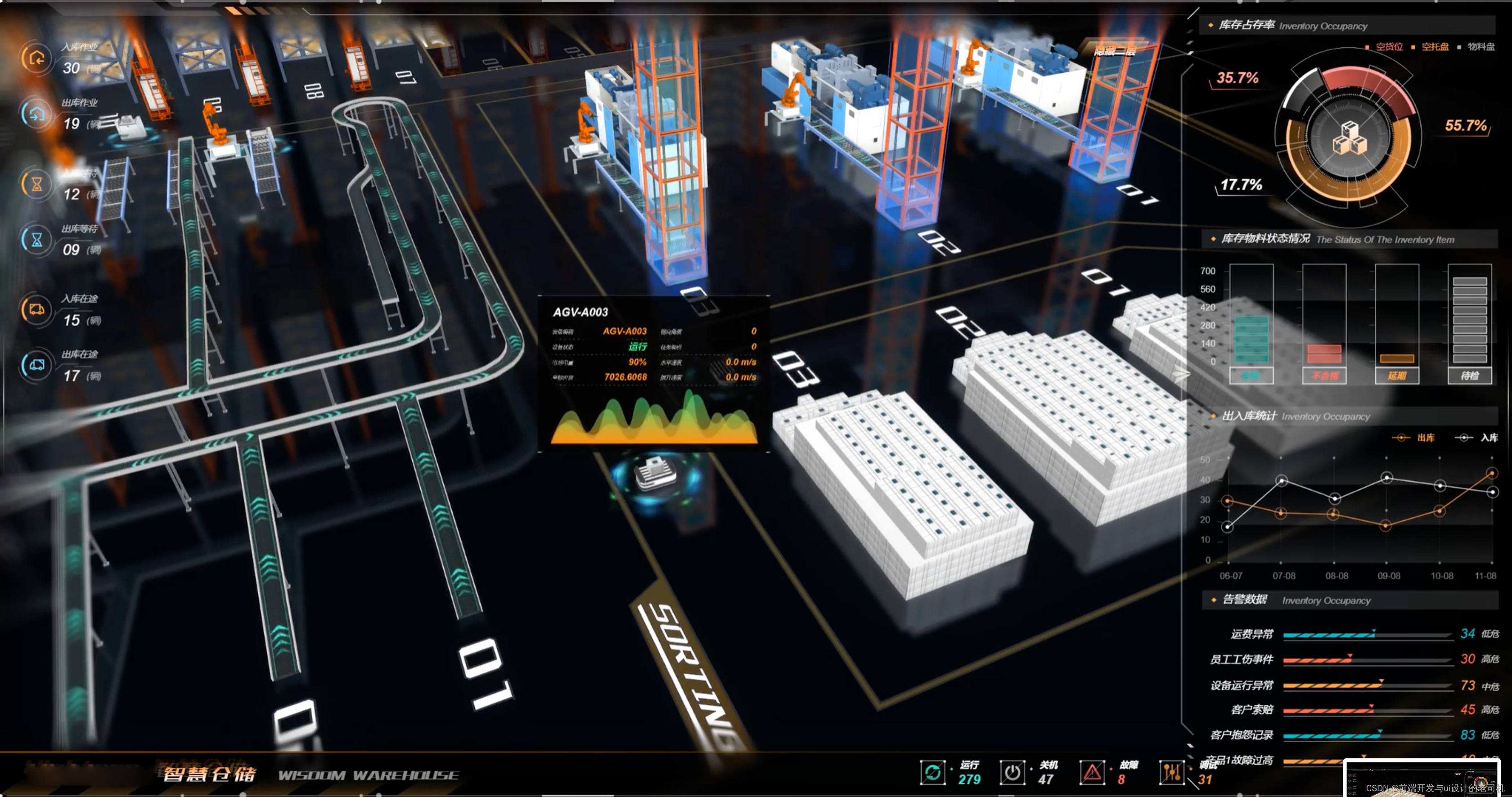
Task: Click the 入库作业 inbound operation icon
Action: coord(36,58)
